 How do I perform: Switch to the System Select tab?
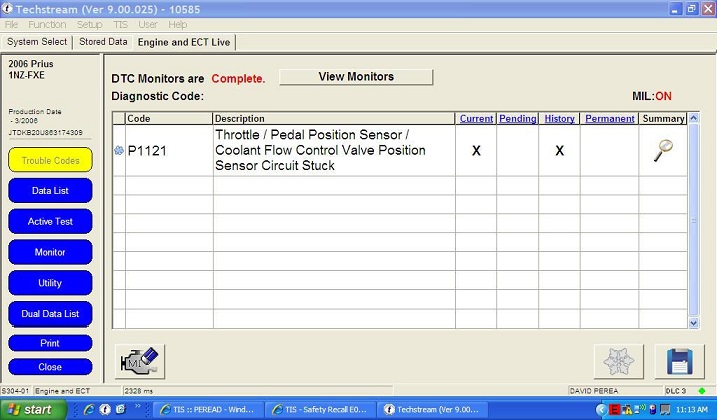[37, 42]
